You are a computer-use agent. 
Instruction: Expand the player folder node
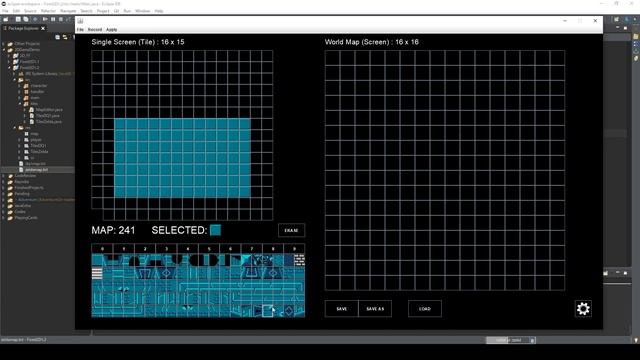(20, 140)
